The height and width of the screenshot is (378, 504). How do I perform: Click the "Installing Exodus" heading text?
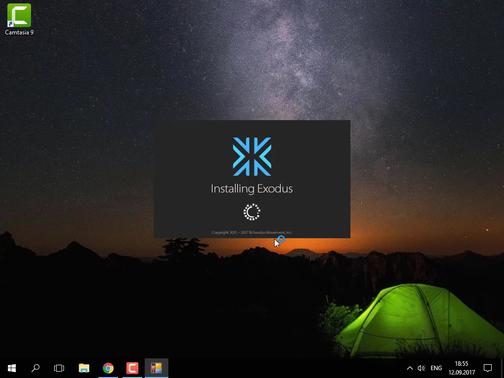pos(252,189)
